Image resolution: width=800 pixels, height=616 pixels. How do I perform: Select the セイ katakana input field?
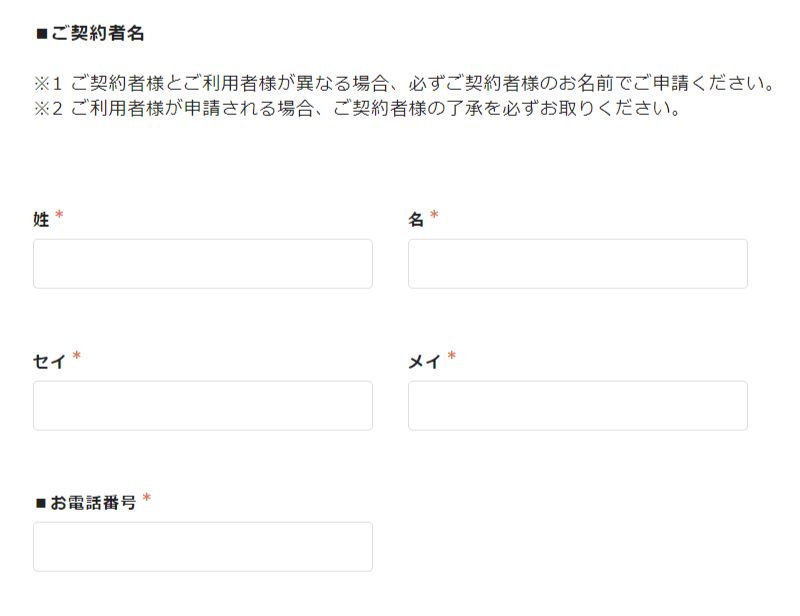click(202, 405)
